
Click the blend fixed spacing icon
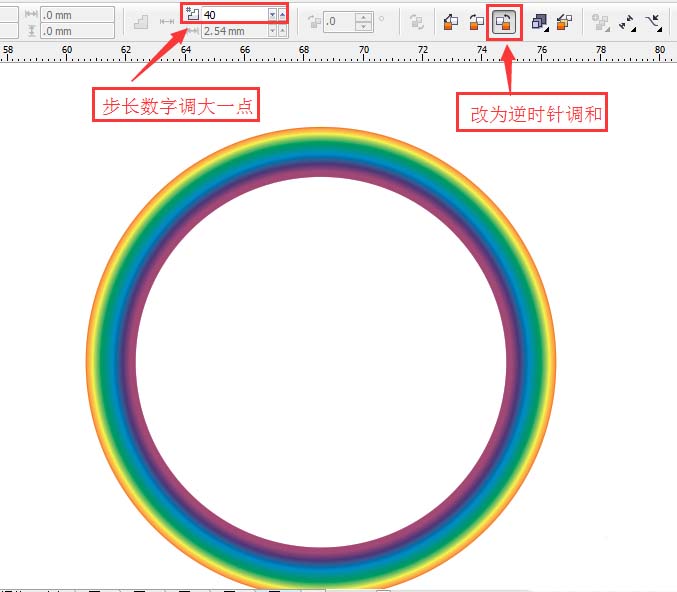pos(167,22)
